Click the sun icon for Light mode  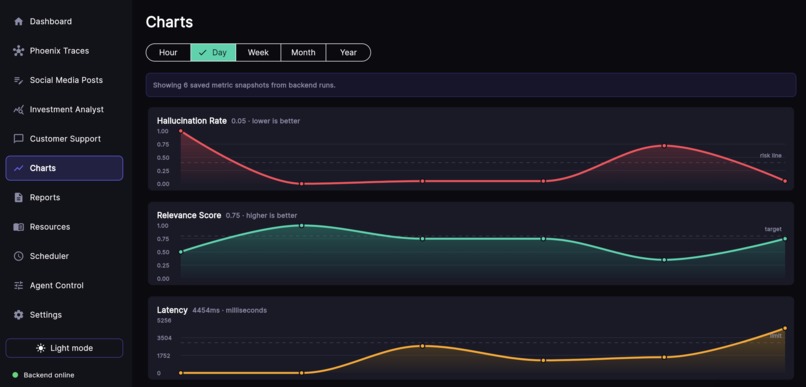[x=41, y=348]
